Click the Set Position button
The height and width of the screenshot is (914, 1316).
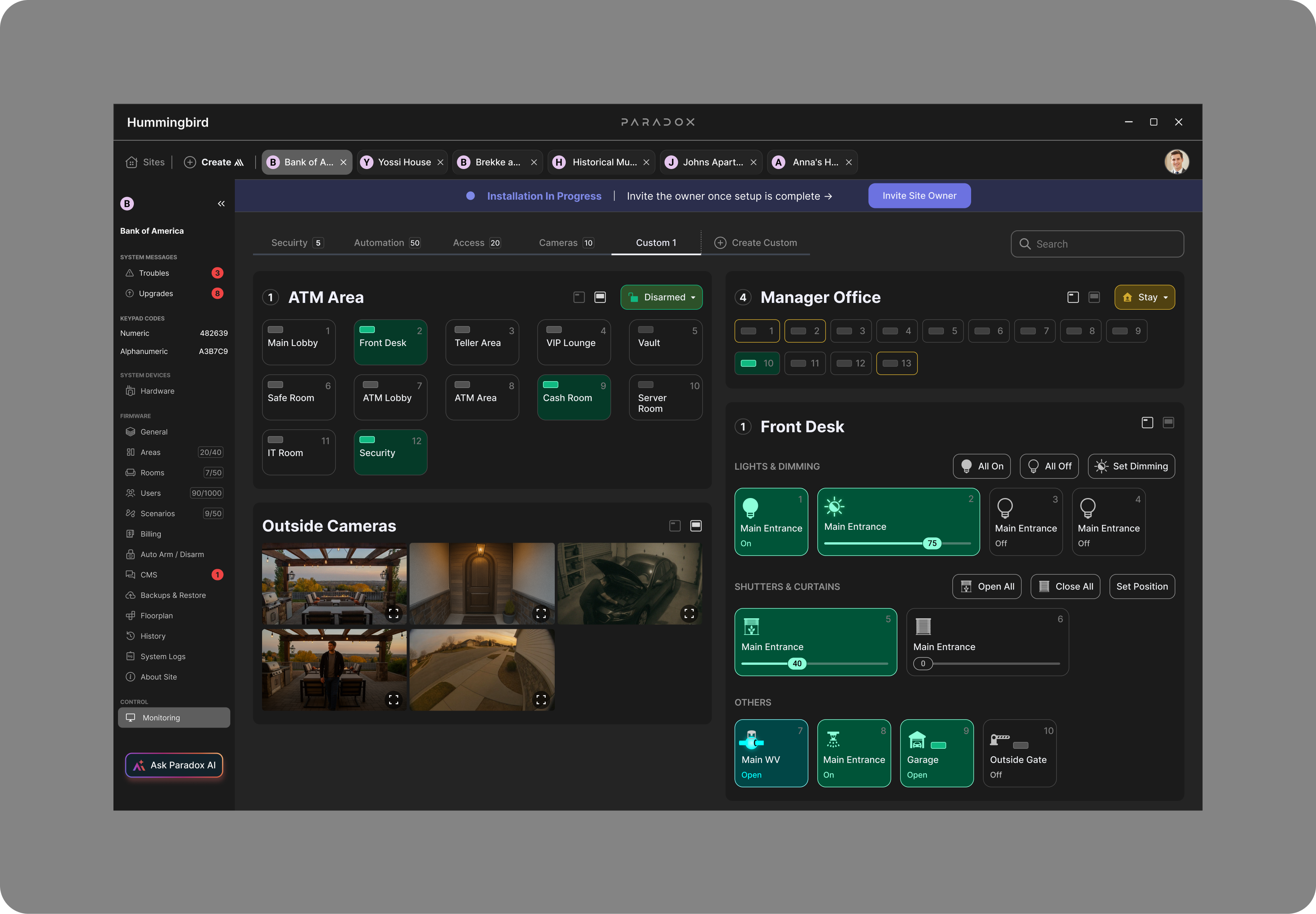1142,587
